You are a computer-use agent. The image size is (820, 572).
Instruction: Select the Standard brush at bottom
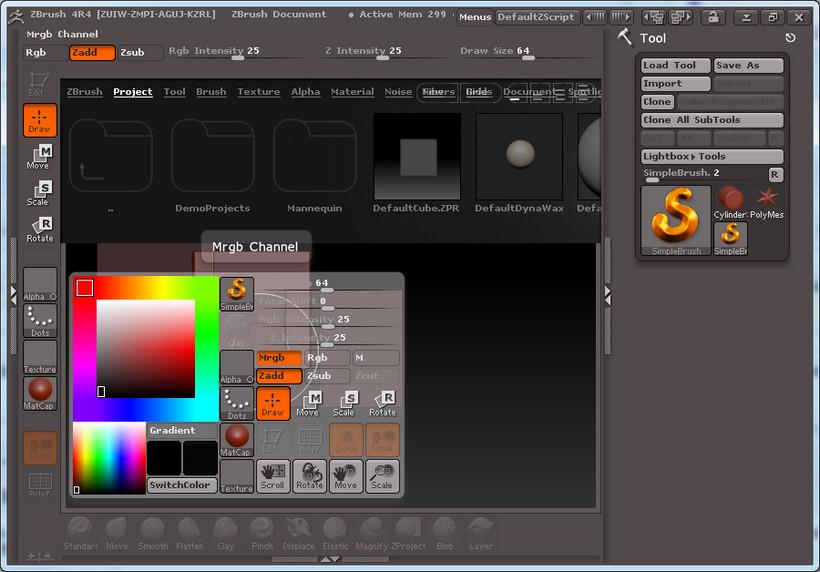point(80,533)
